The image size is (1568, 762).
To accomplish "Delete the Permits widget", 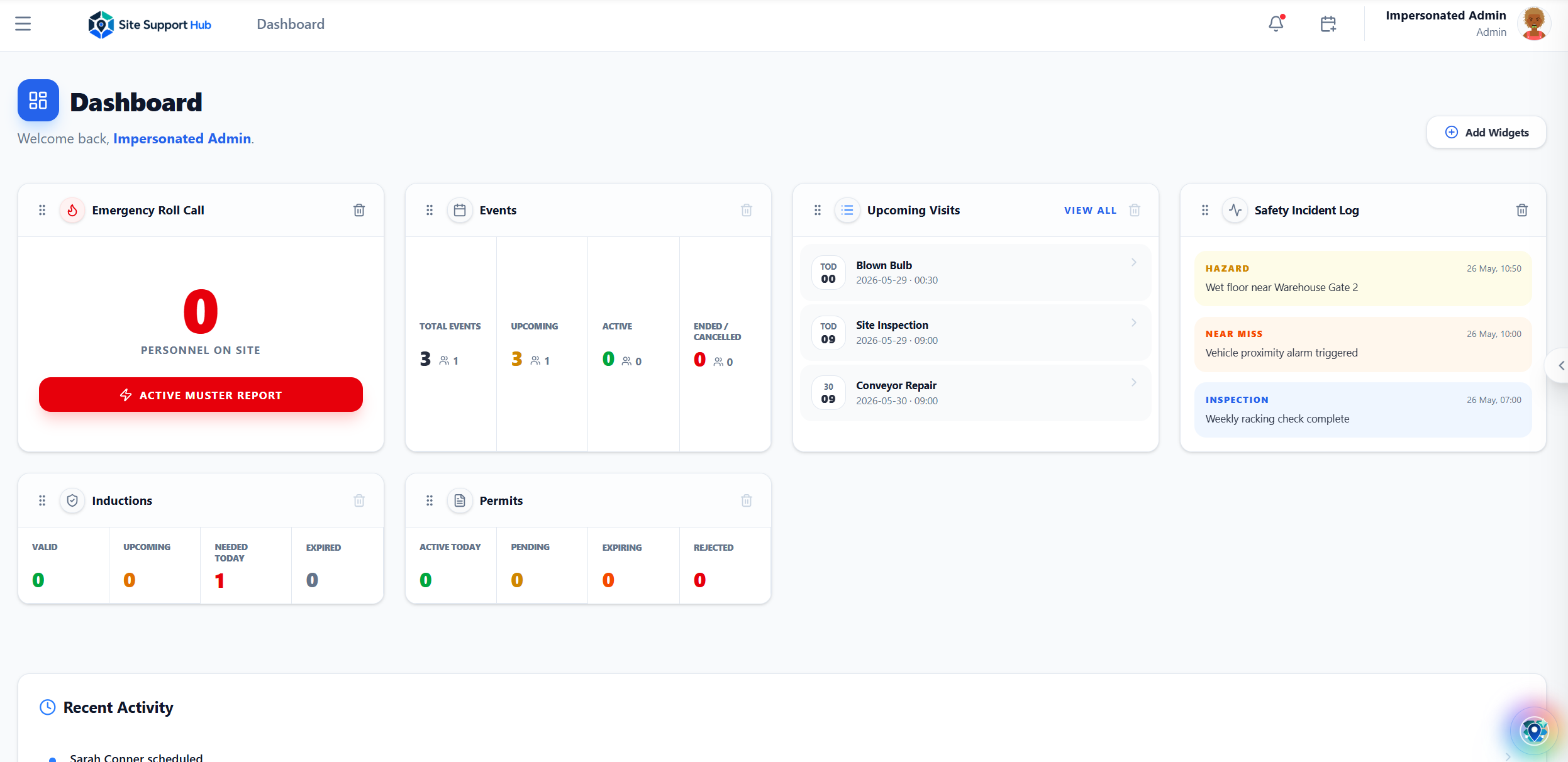I will [x=747, y=500].
